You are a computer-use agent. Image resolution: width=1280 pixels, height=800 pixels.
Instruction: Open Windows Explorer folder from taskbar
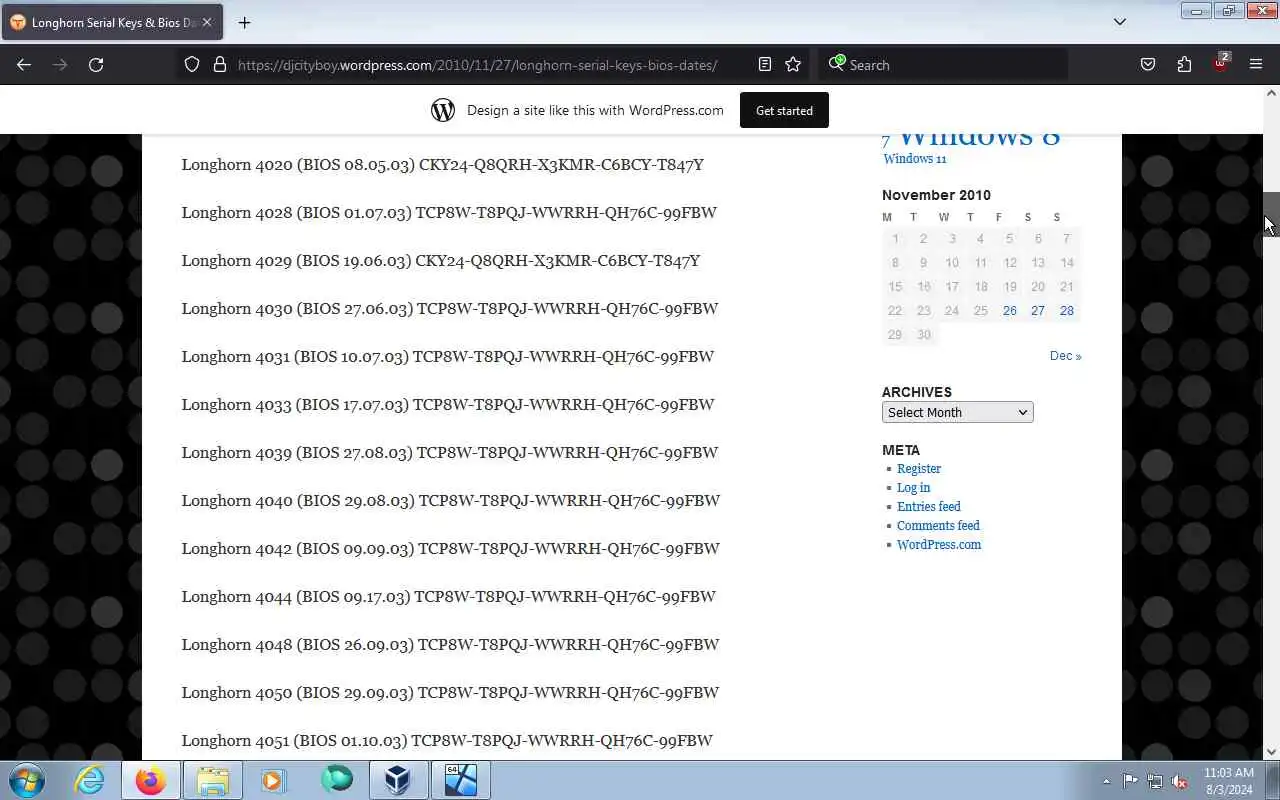213,780
